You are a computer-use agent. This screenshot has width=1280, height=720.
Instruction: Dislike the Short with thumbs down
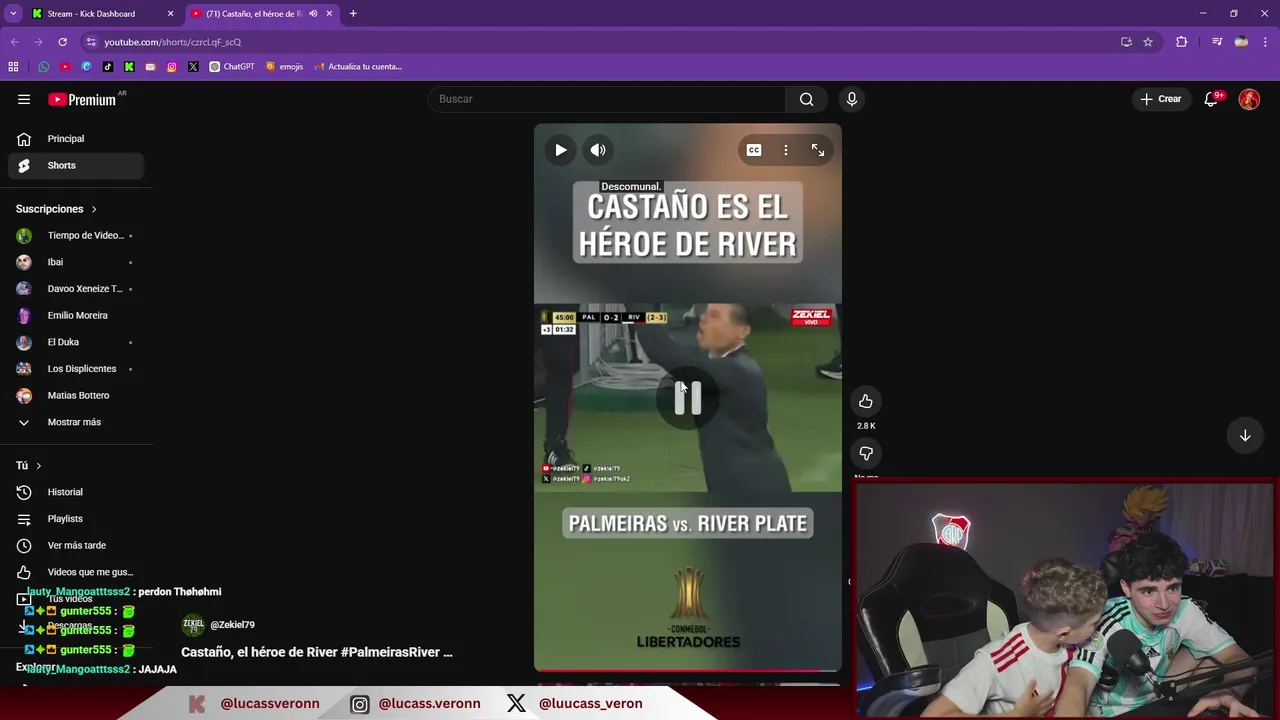(866, 453)
